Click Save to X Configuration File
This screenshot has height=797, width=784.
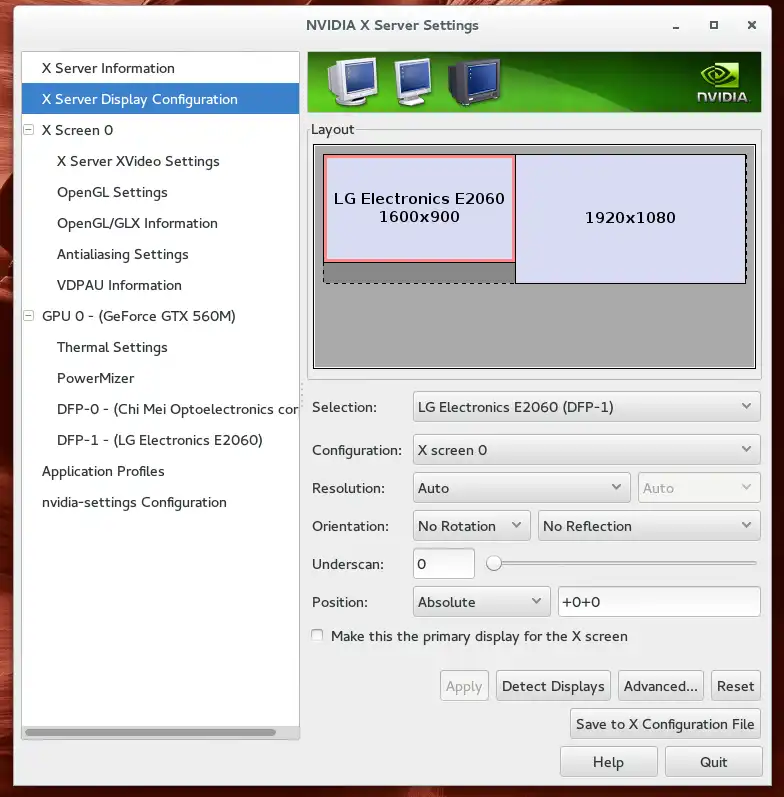[x=665, y=724]
